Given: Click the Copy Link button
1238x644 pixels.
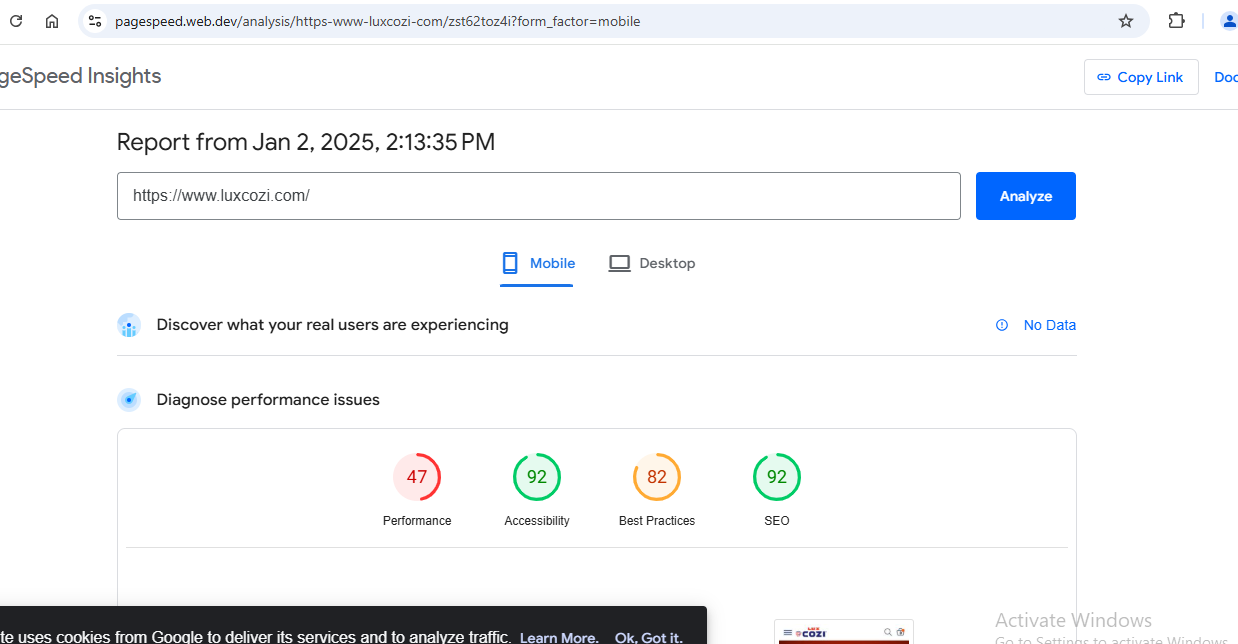Looking at the screenshot, I should [1140, 77].
